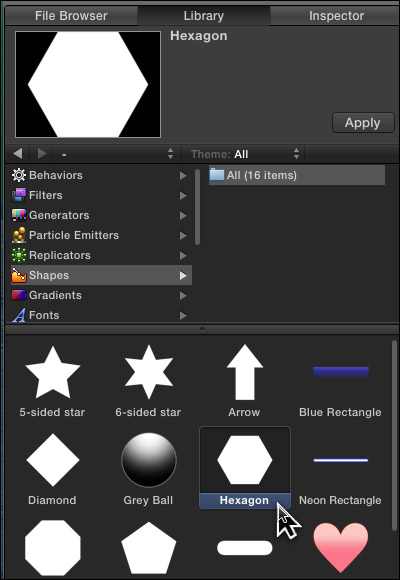Click the Apply button
400x580 pixels.
pyautogui.click(x=363, y=123)
